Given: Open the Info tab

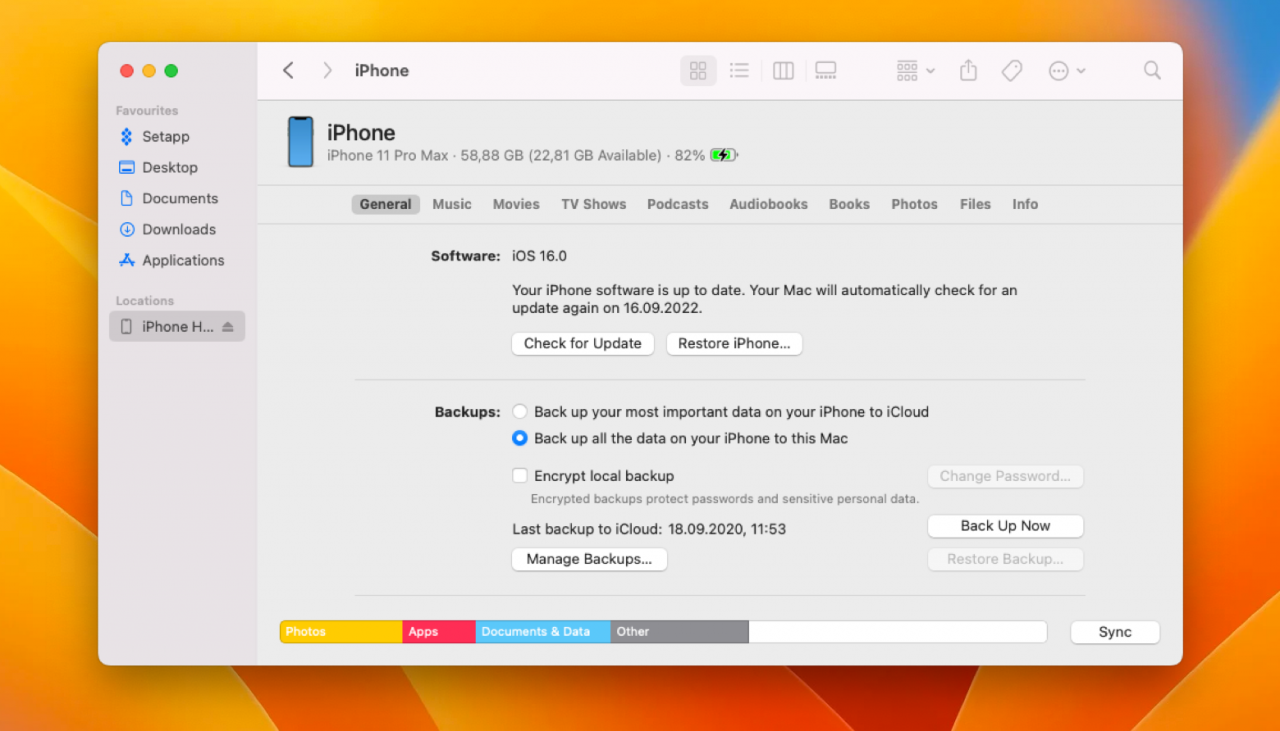Looking at the screenshot, I should point(1025,204).
